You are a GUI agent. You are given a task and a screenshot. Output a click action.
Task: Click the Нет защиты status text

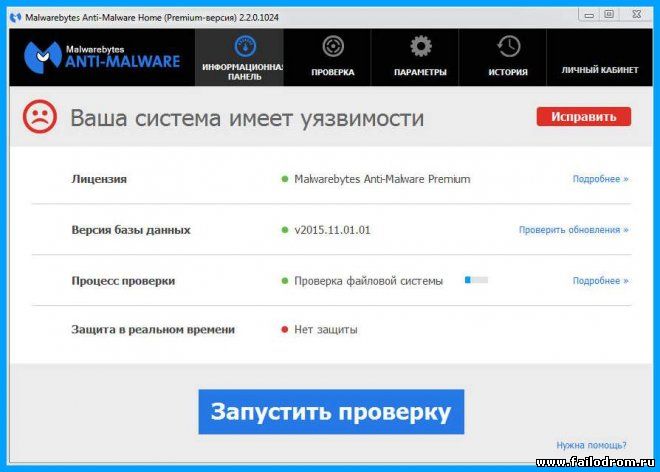326,329
